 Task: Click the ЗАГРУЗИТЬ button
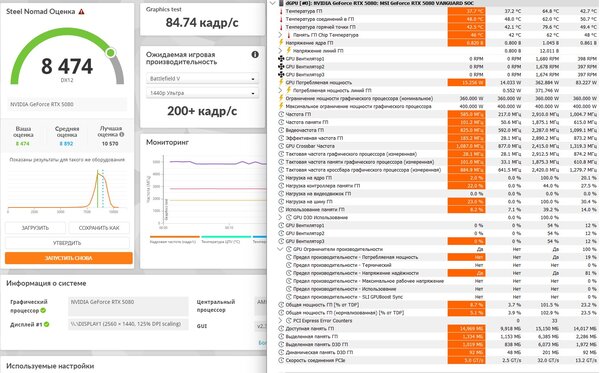[35, 228]
